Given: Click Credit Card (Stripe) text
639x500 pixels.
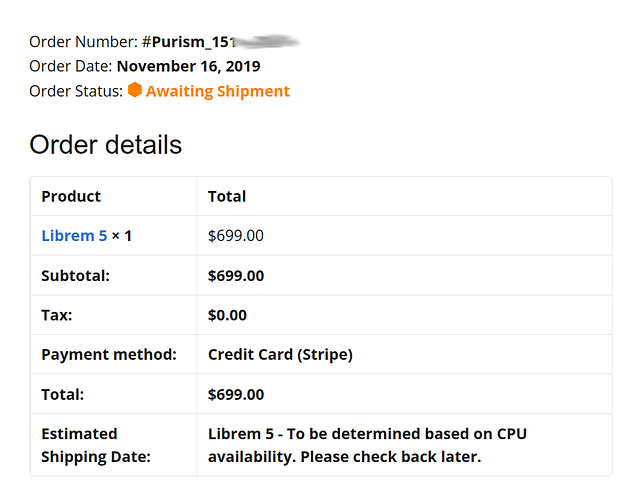Looking at the screenshot, I should pyautogui.click(x=280, y=355).
